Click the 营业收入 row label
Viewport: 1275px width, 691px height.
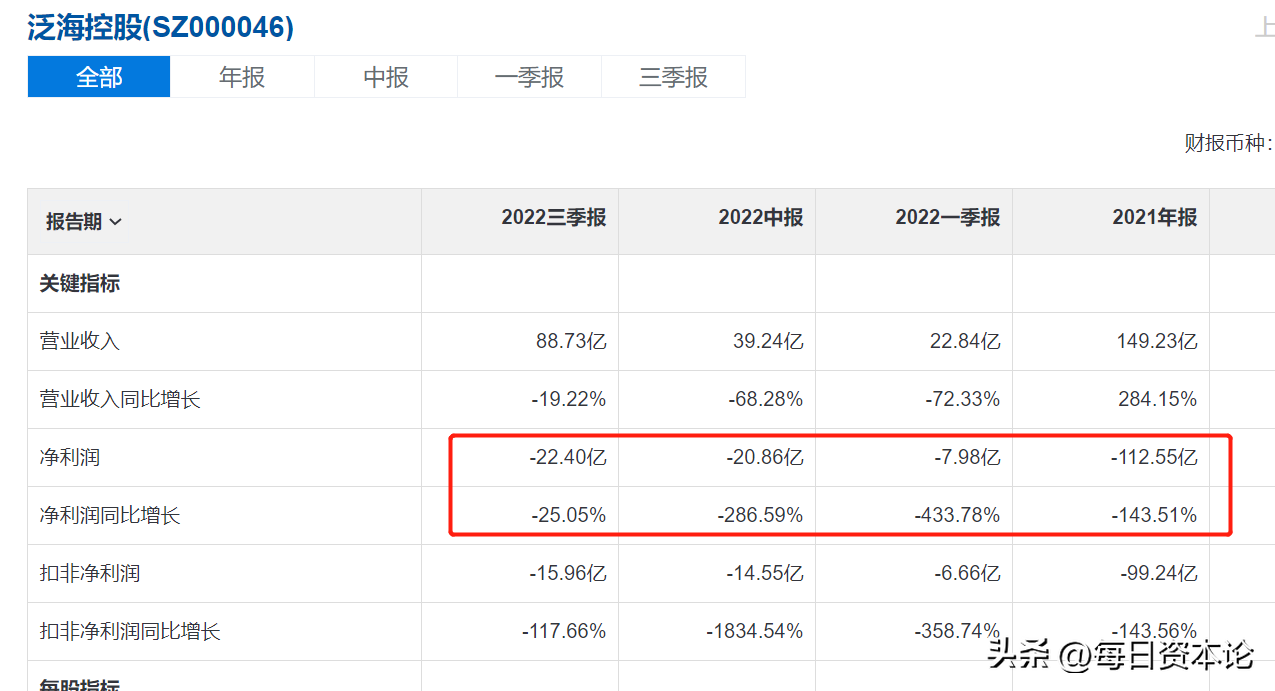point(80,341)
